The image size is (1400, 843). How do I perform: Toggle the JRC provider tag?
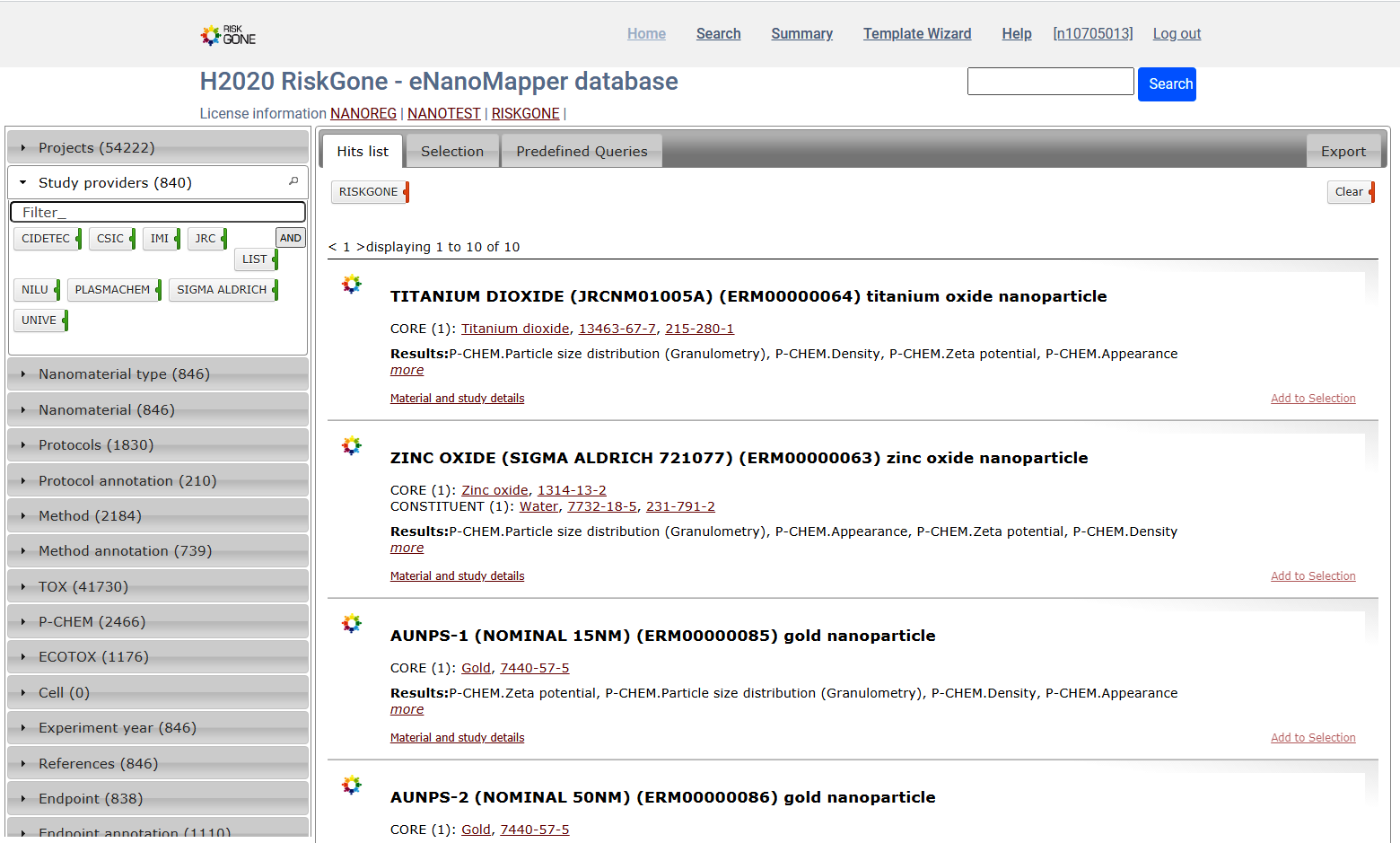tap(207, 239)
